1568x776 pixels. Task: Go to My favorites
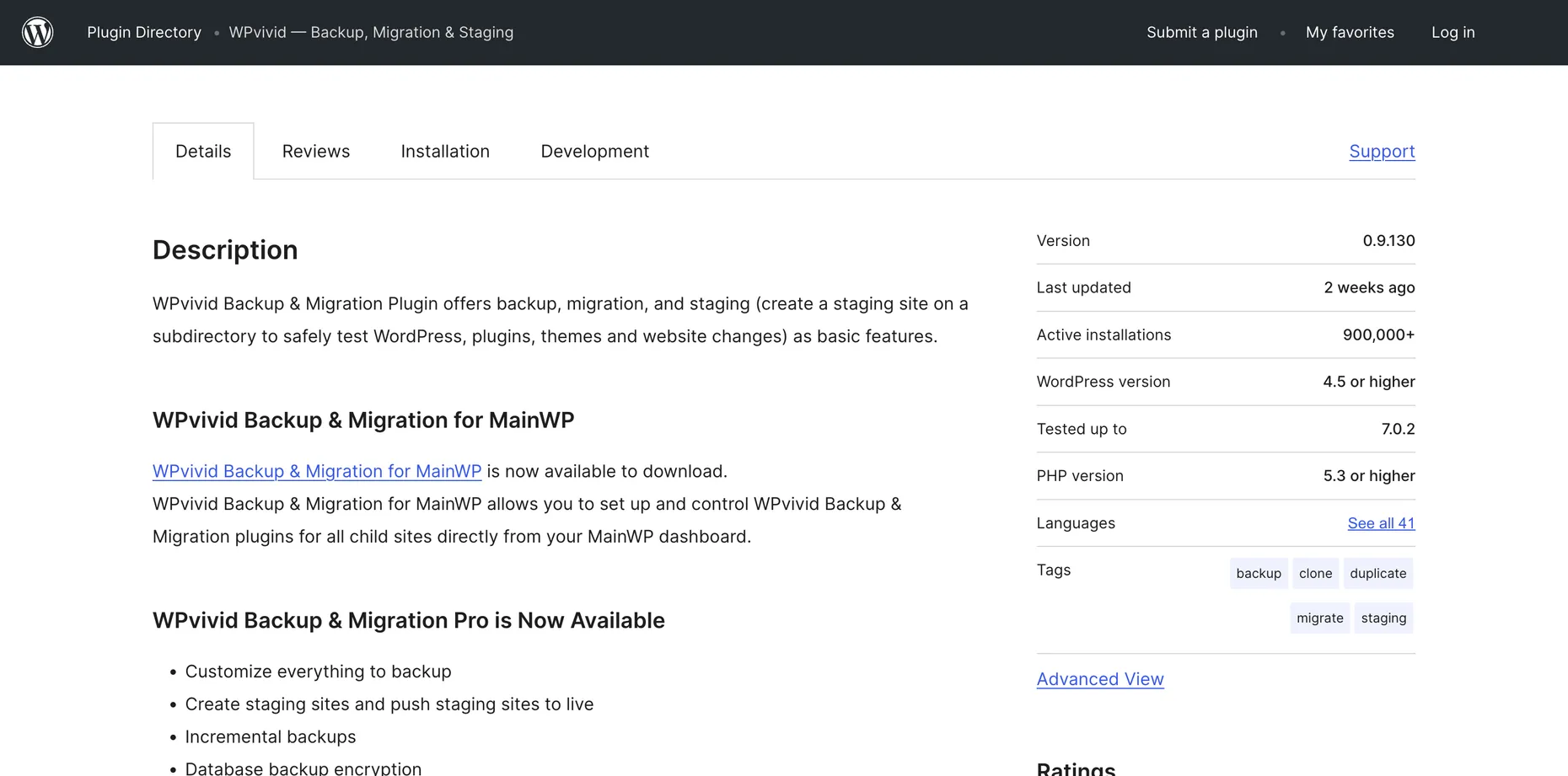[x=1350, y=32]
